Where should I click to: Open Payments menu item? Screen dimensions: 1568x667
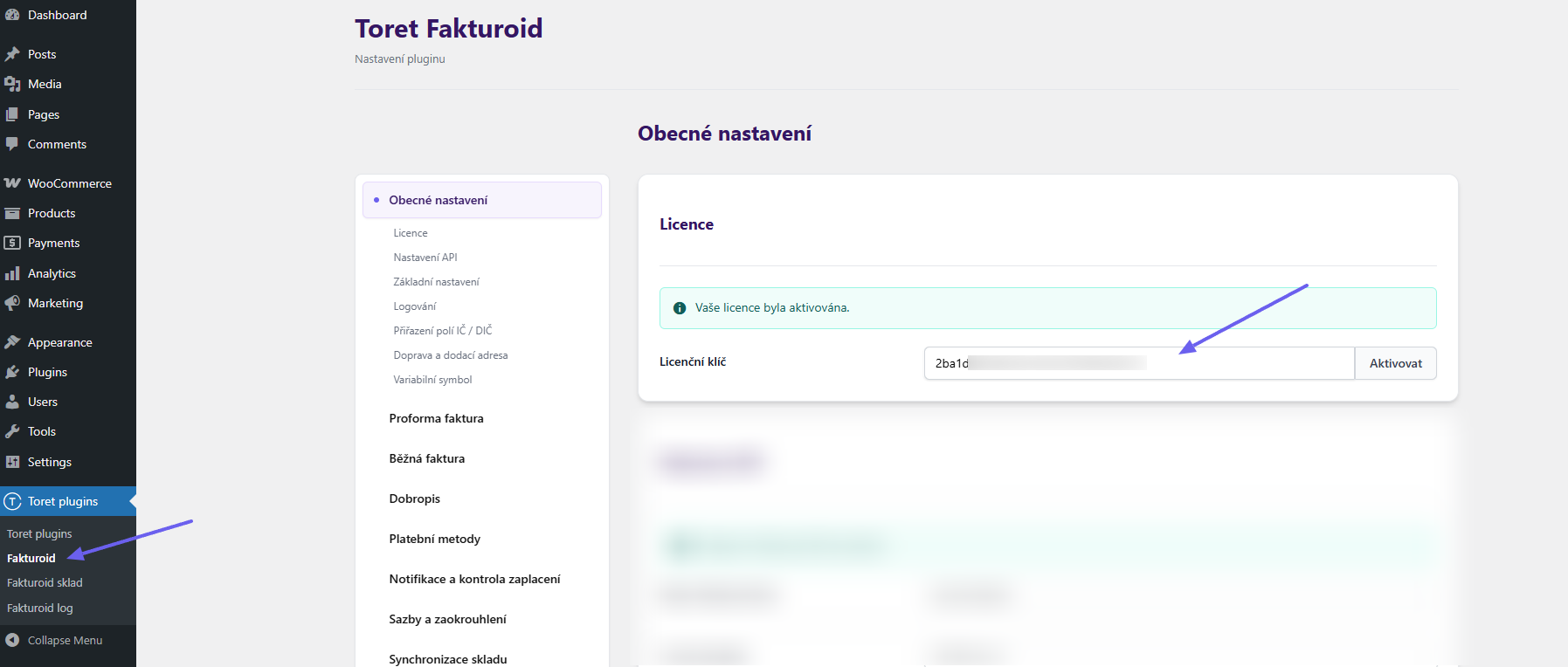[68, 243]
